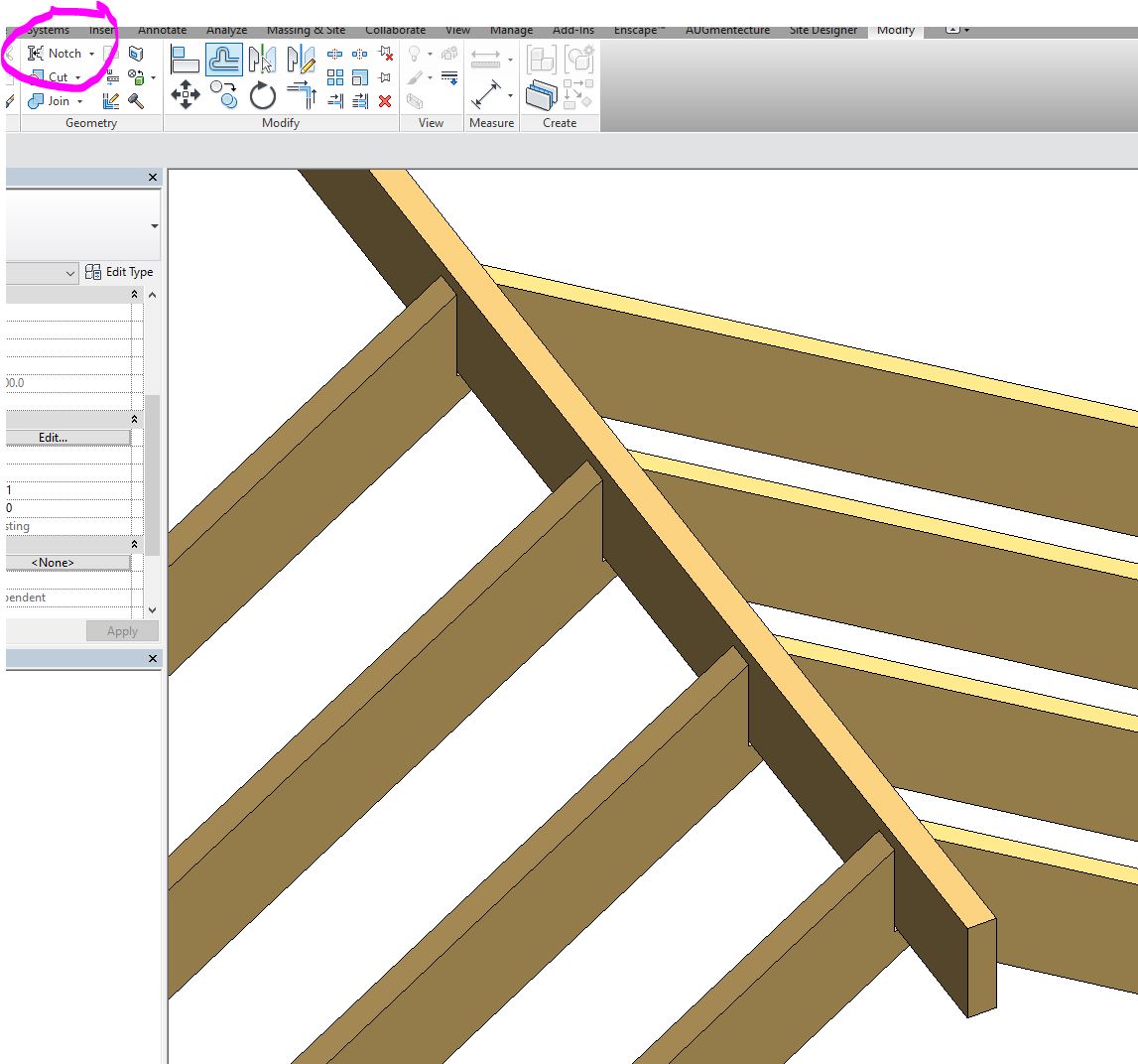Click the Edit Type button
The width and height of the screenshot is (1138, 1064).
[120, 271]
